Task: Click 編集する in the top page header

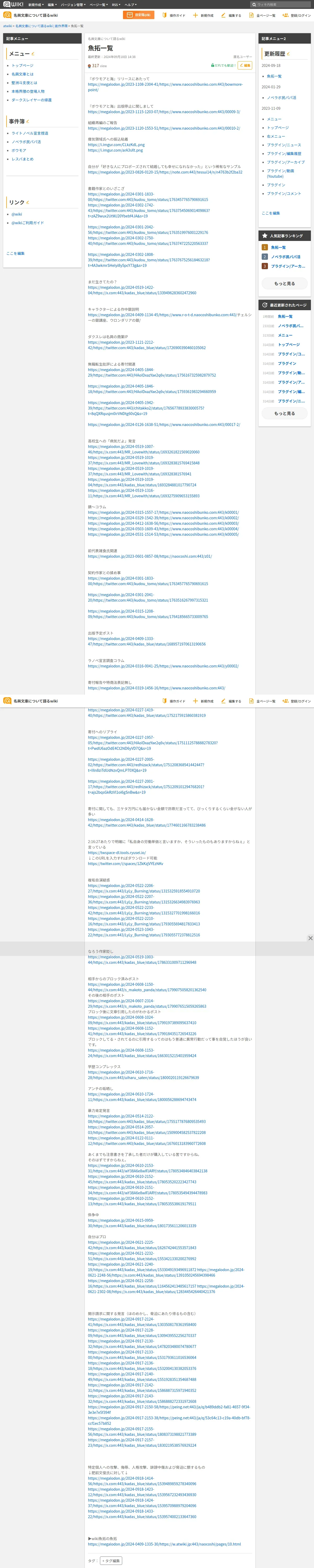Action: pos(231,15)
